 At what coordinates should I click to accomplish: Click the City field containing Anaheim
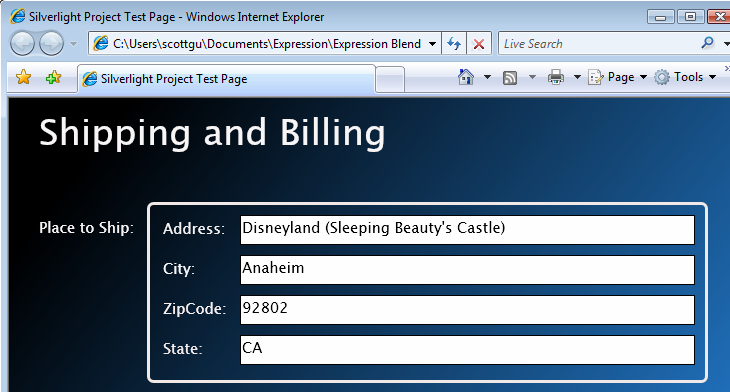pos(467,270)
